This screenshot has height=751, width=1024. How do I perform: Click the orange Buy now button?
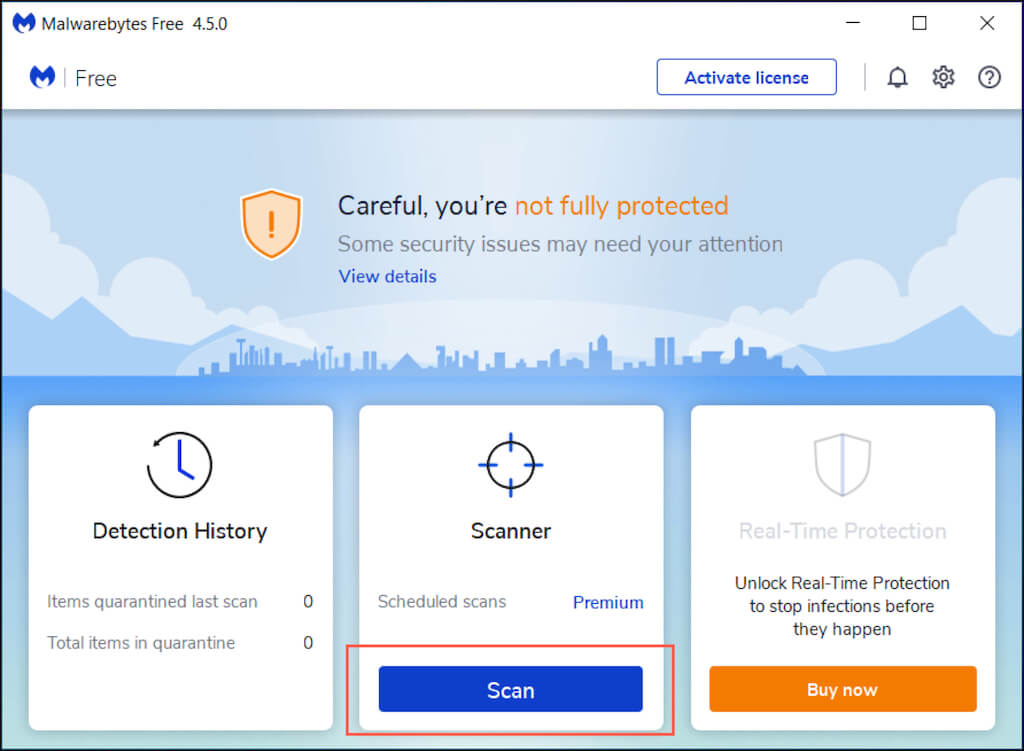point(842,689)
